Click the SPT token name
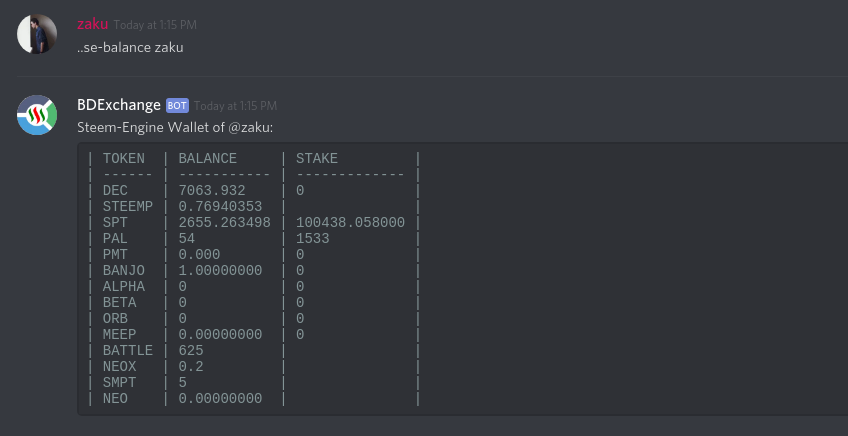This screenshot has height=436, width=848. [115, 222]
